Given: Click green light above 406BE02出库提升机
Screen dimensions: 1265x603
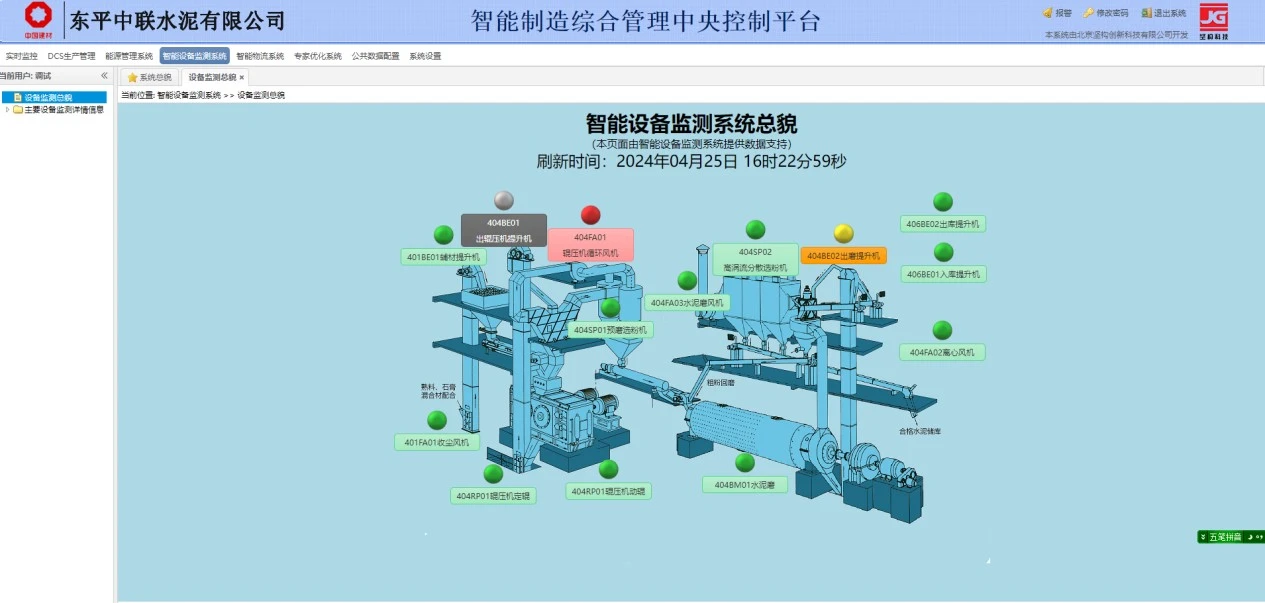Looking at the screenshot, I should click(x=943, y=202).
